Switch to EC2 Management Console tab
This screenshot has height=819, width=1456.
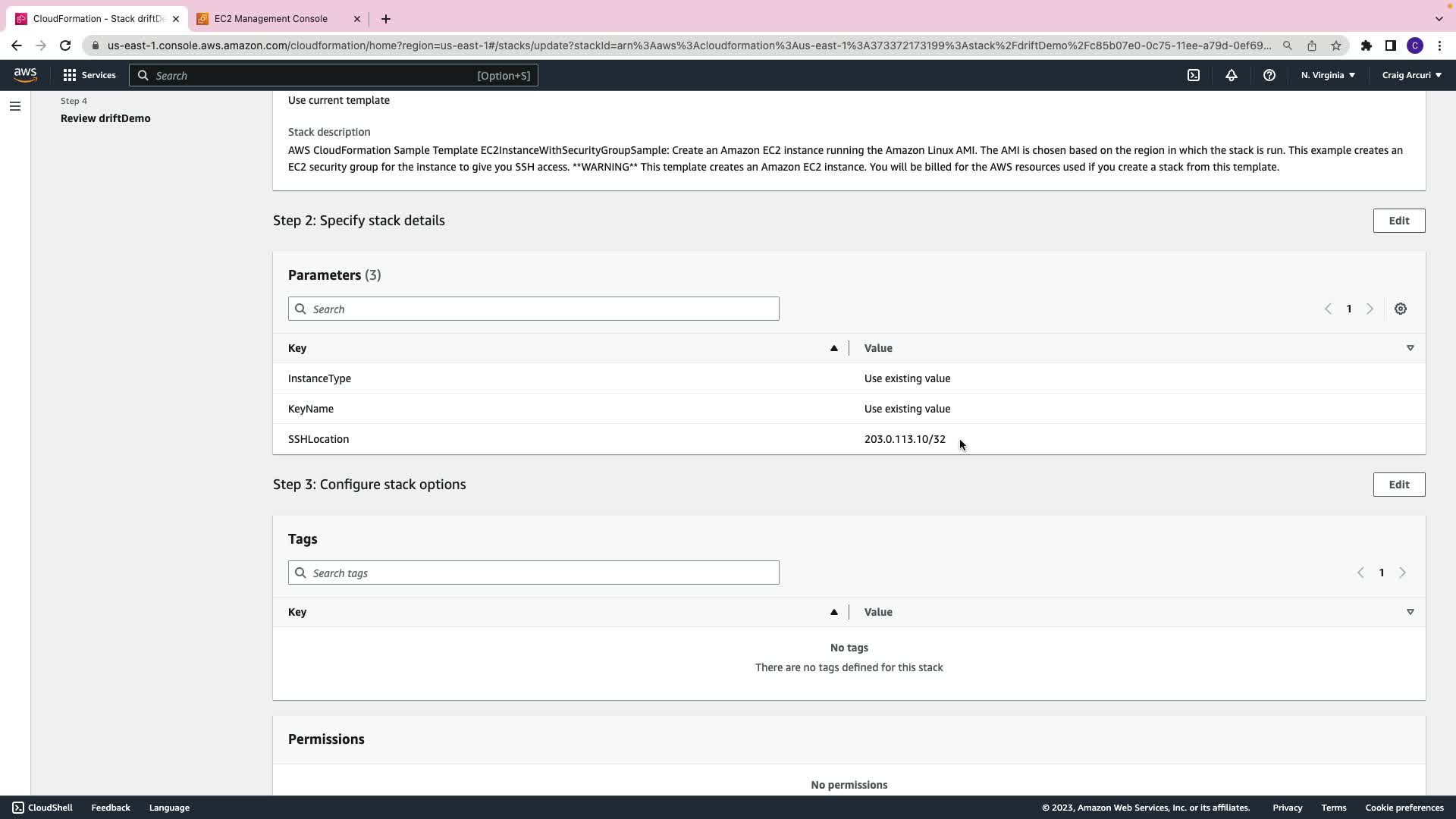[271, 19]
